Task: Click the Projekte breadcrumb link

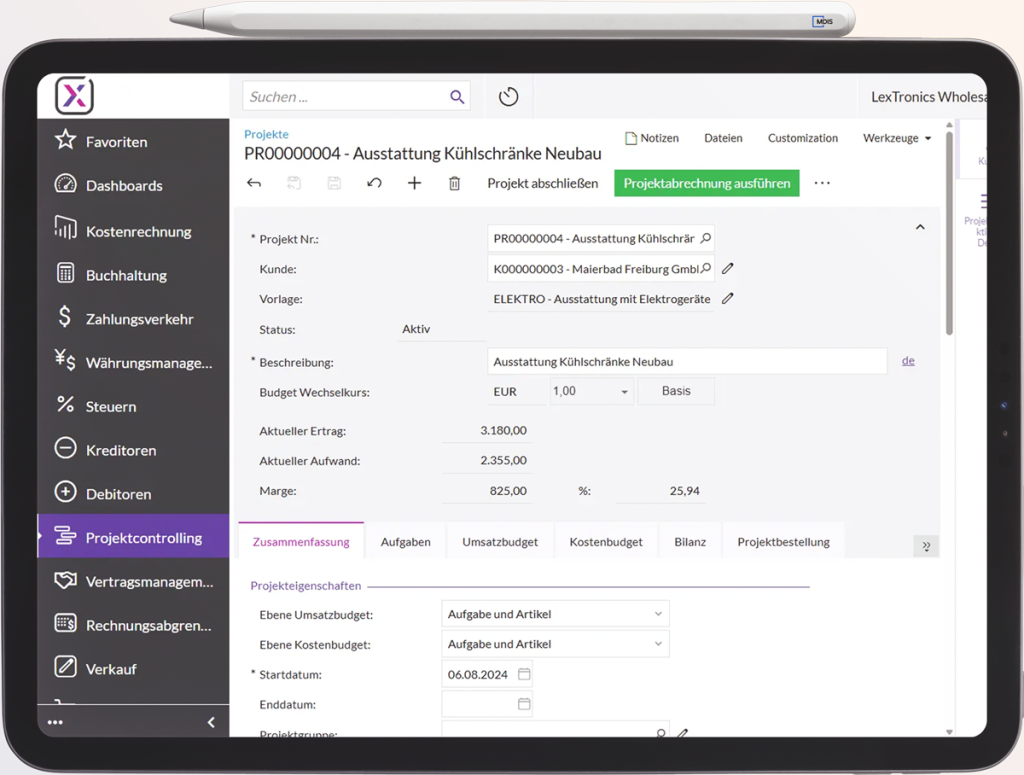Action: point(266,134)
